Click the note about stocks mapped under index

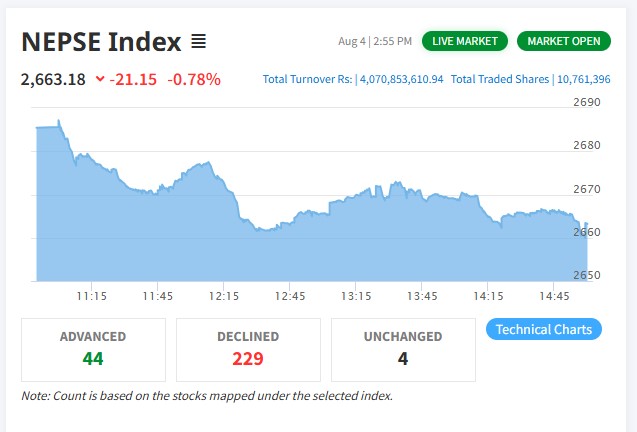(x=207, y=396)
